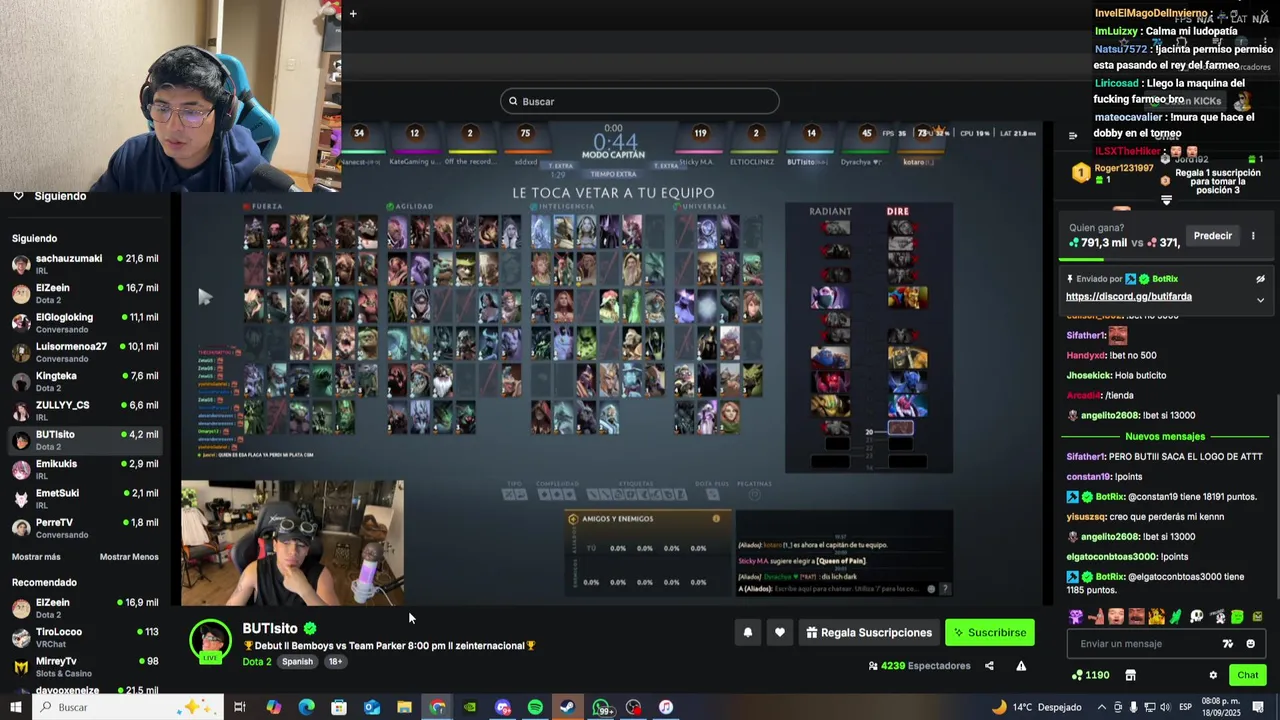Open WhatsApp from the taskbar
This screenshot has width=1280, height=720.
click(601, 707)
